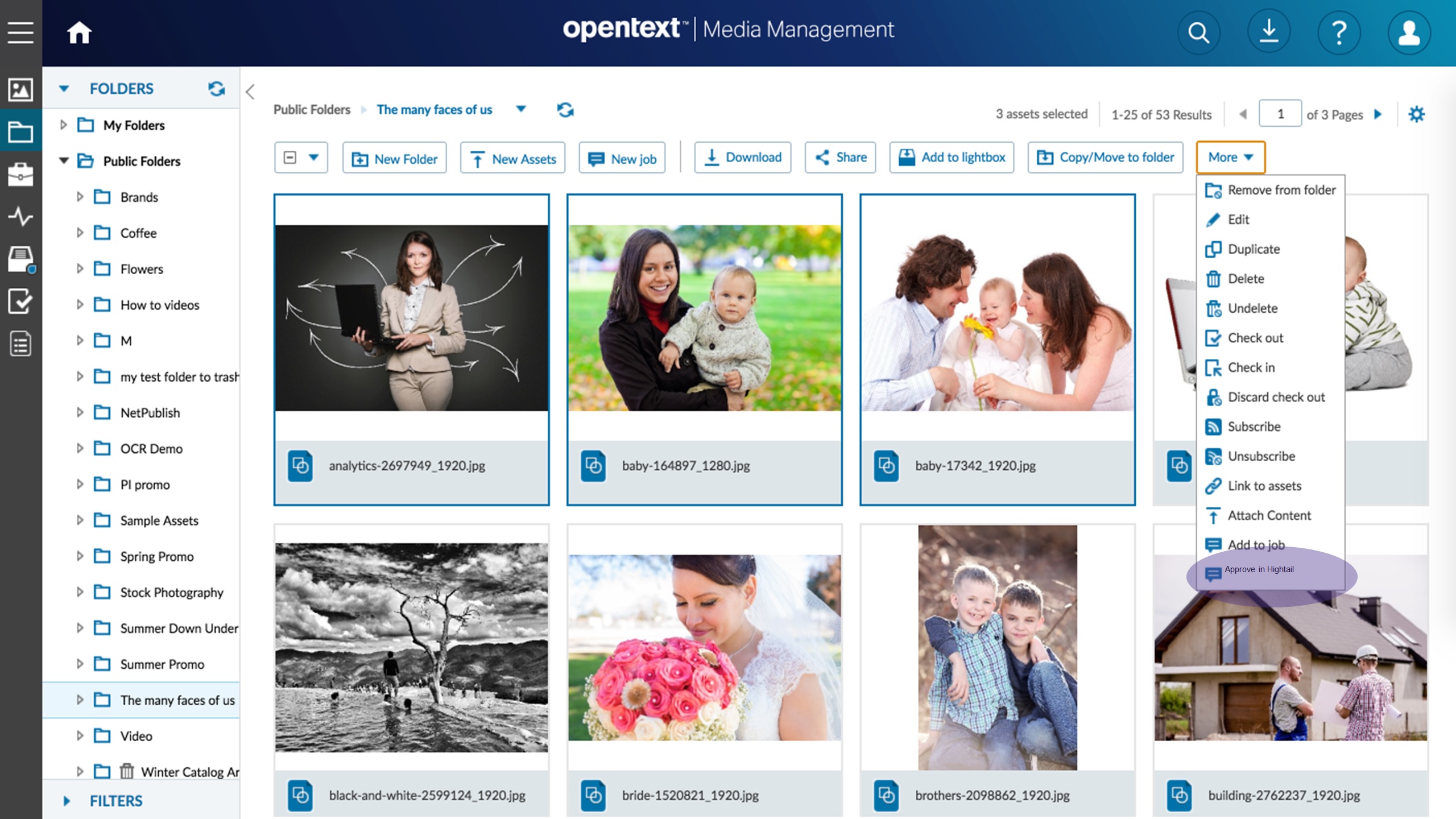Viewport: 1456px width, 819px height.
Task: Choose Delete in the More menu
Action: tap(1271, 279)
